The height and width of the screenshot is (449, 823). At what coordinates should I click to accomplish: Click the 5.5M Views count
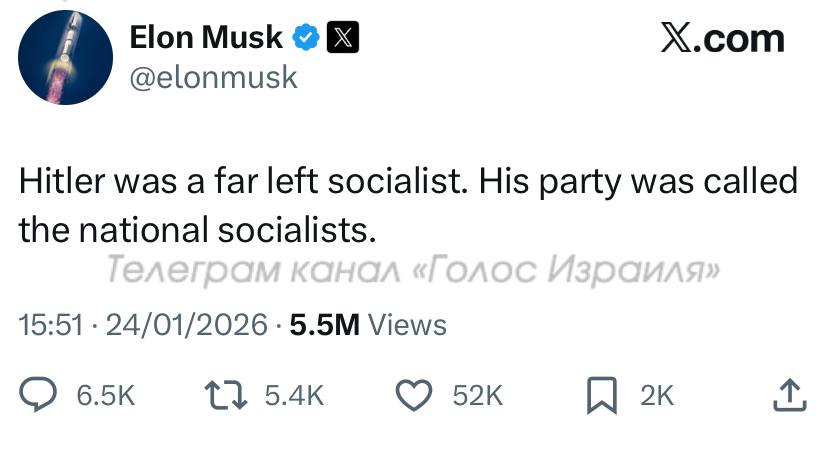coord(367,324)
